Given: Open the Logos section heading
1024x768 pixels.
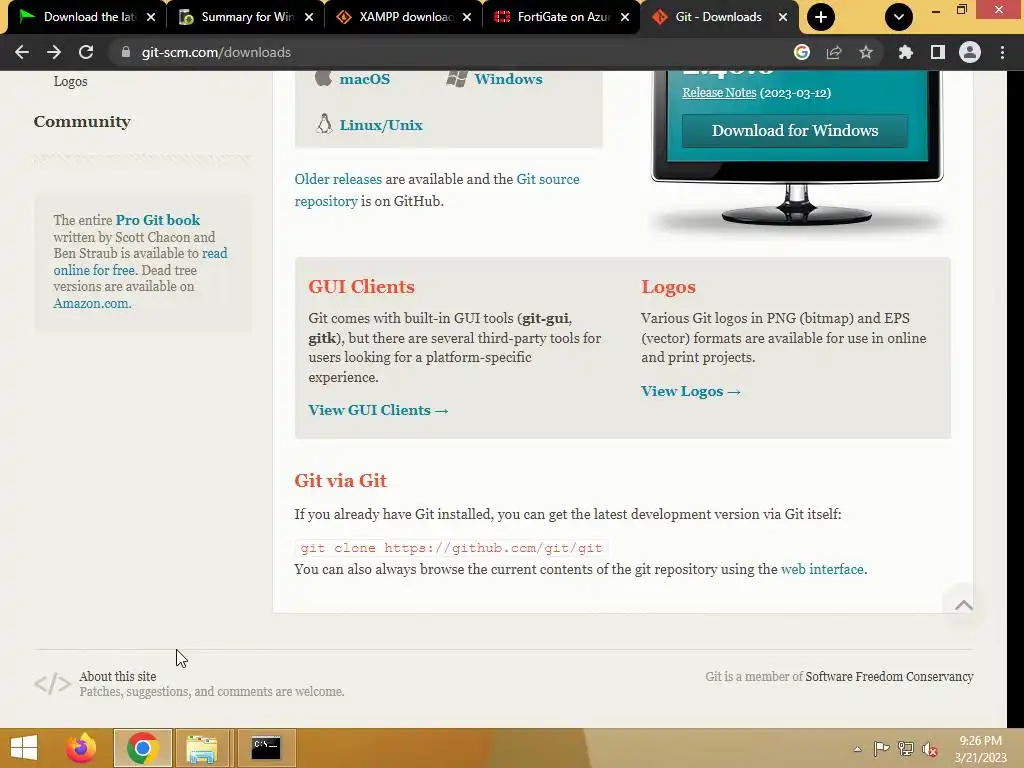Looking at the screenshot, I should 668,287.
